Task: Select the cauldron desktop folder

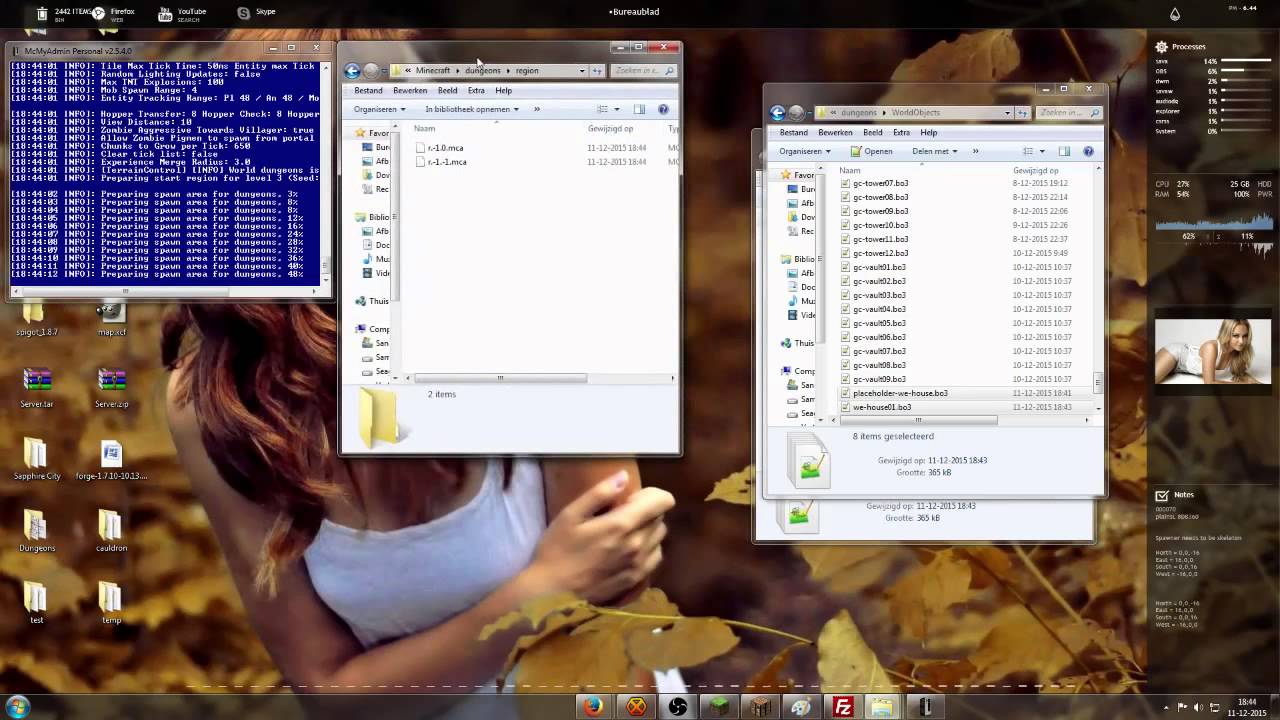Action: pos(111,532)
